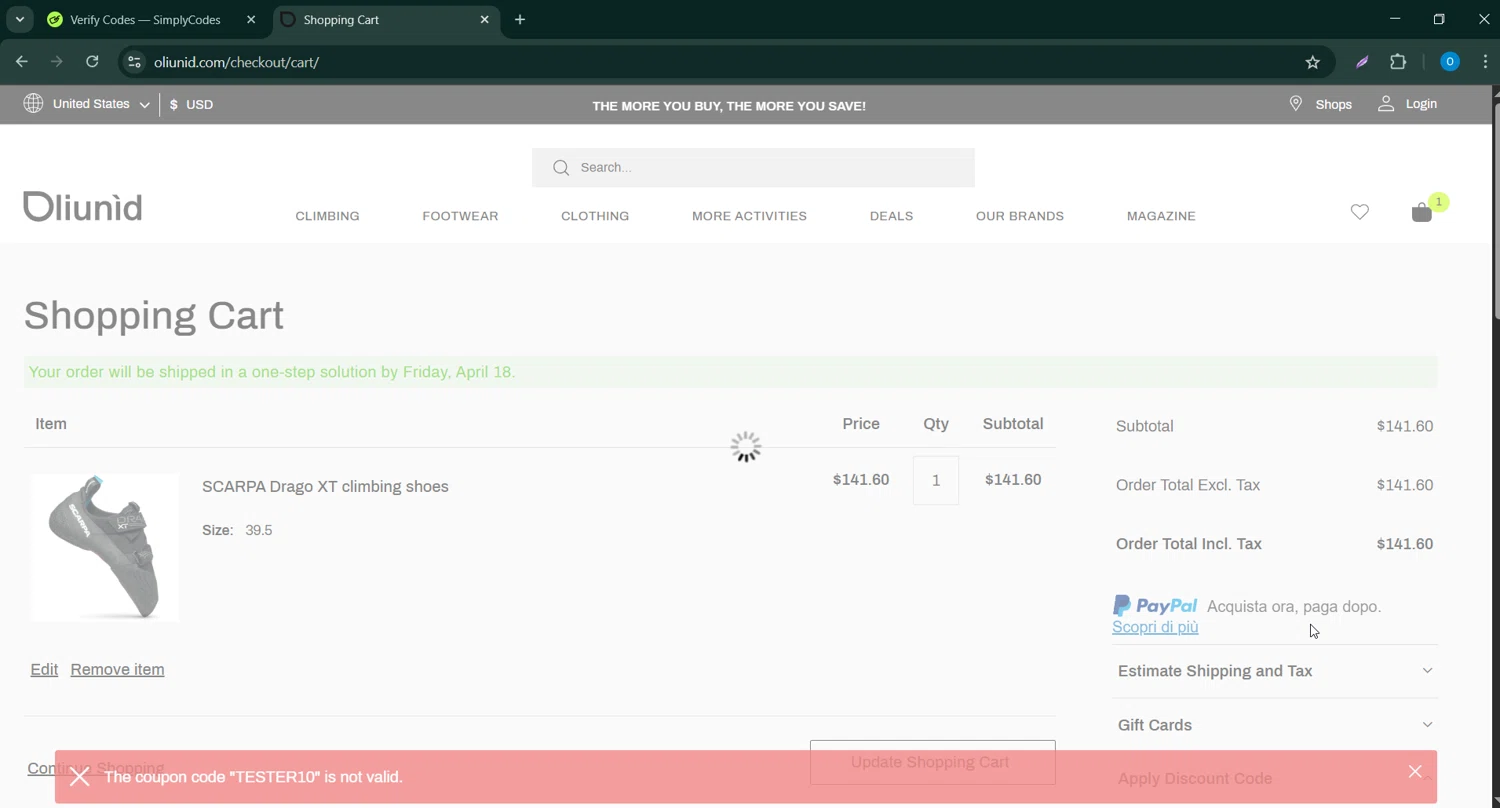Click the browser address bar URL
This screenshot has width=1500, height=808.
(236, 62)
